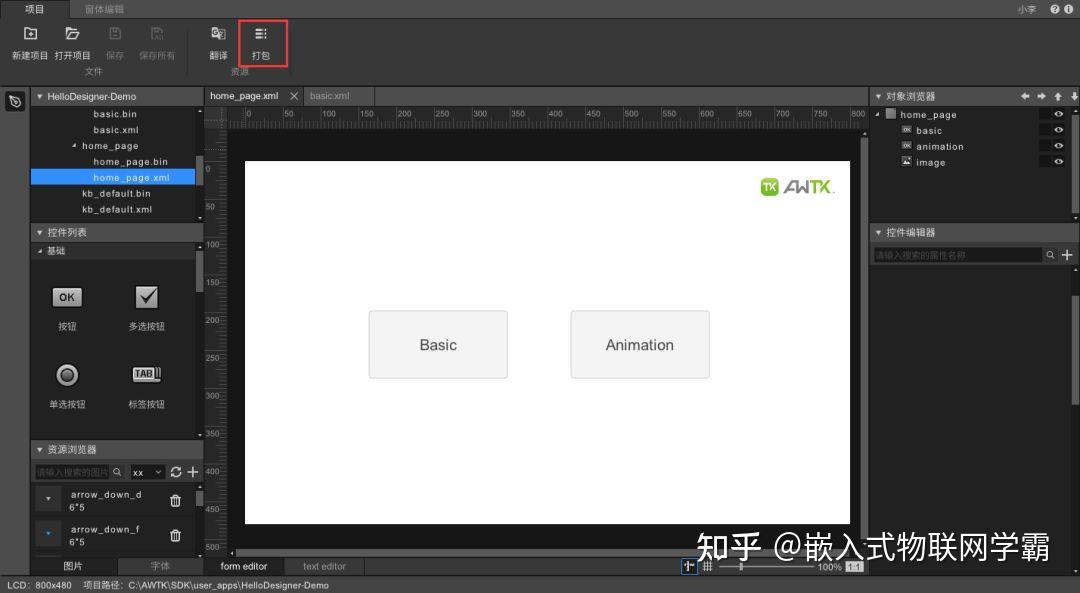Collapse the home_page folder in file tree
This screenshot has width=1080, height=593.
point(74,146)
